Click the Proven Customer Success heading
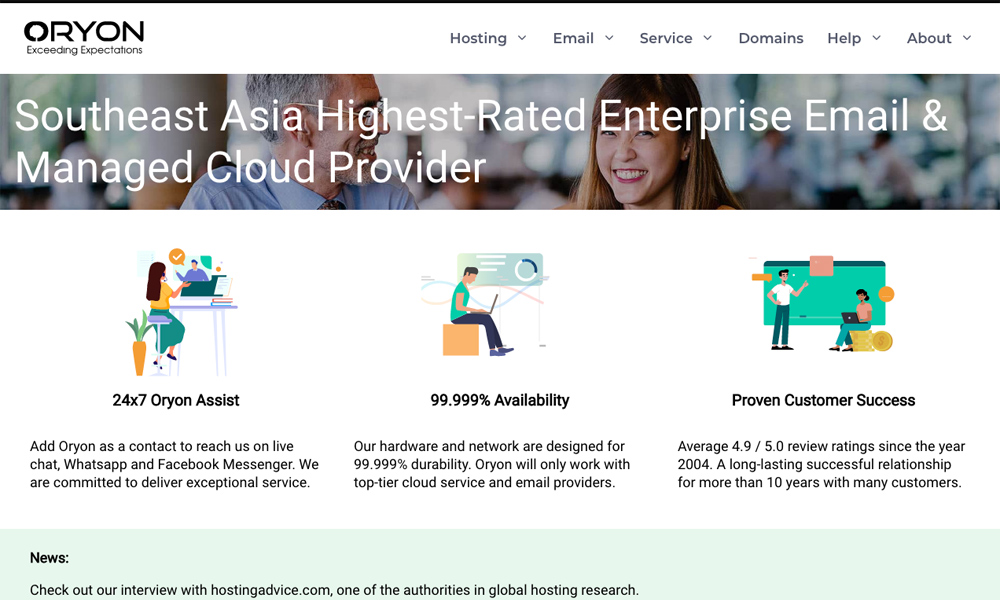Screen dimensions: 1000x600 pos(823,400)
